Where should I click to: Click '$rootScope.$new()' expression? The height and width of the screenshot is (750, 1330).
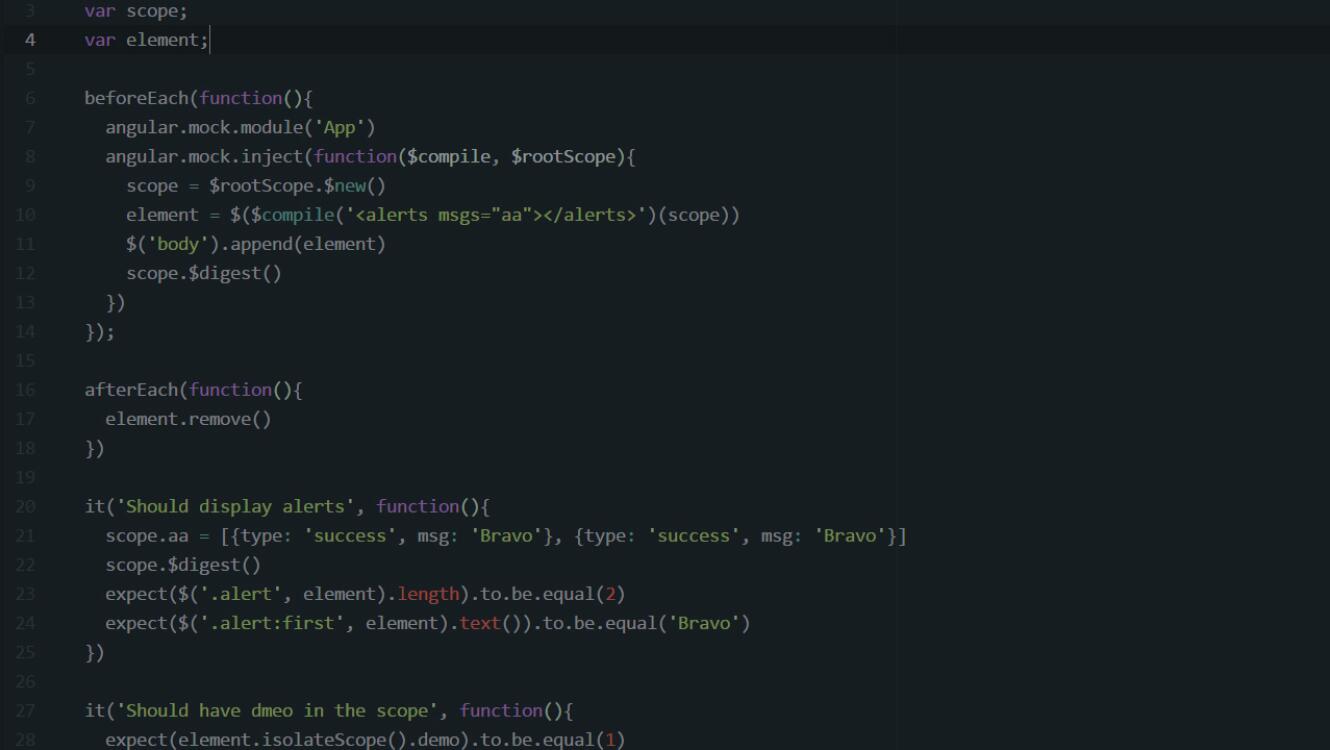pos(297,186)
